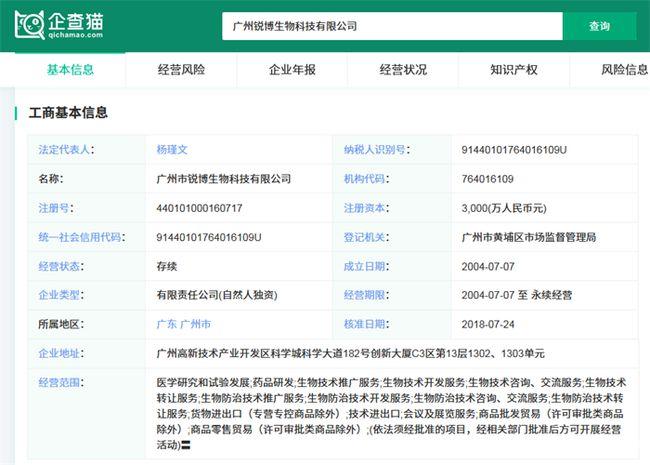Click the 纳税人识别号 label
Screen dimensions: 650x465
tap(376, 150)
